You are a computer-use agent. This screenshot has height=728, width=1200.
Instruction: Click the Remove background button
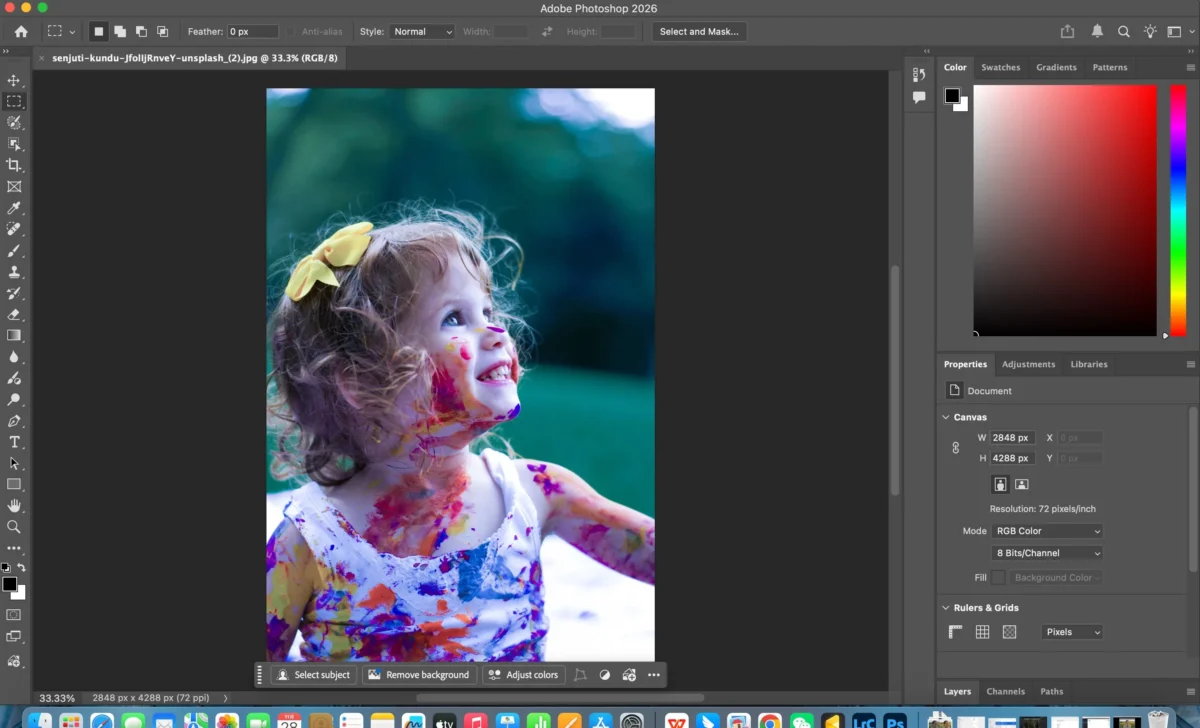pyautogui.click(x=419, y=674)
